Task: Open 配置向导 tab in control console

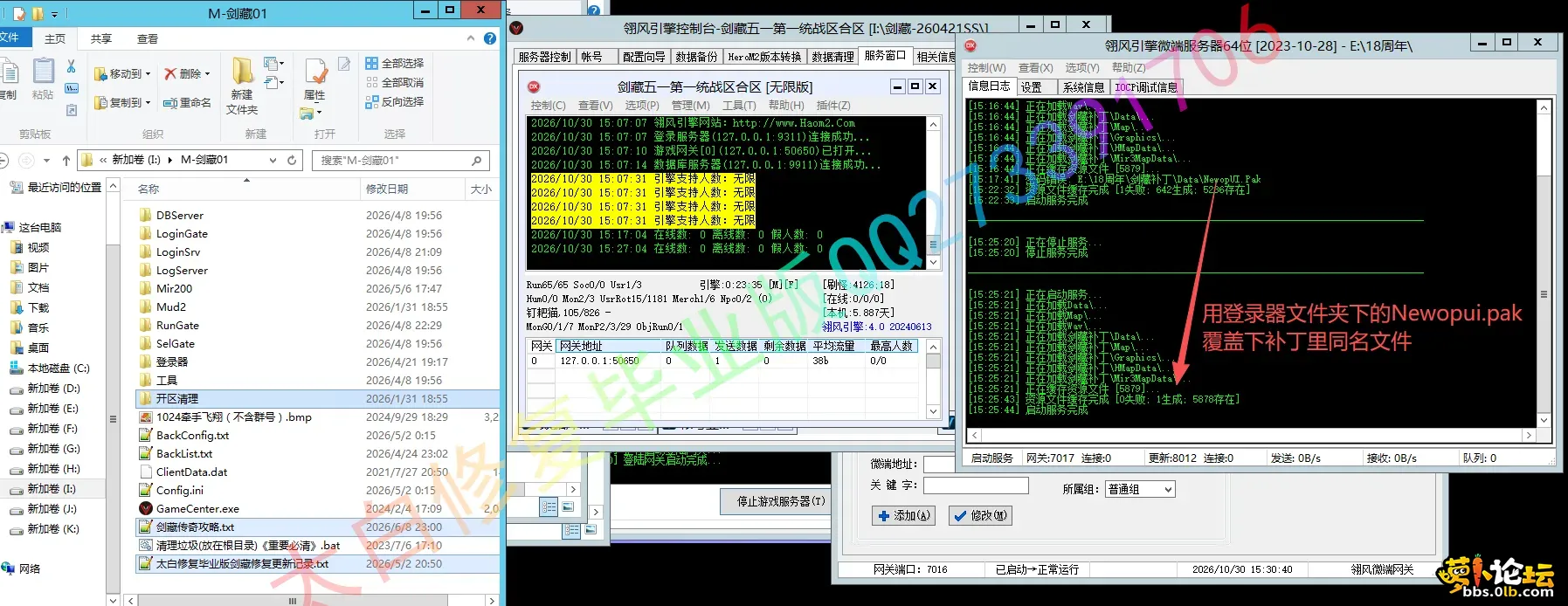Action: (644, 56)
